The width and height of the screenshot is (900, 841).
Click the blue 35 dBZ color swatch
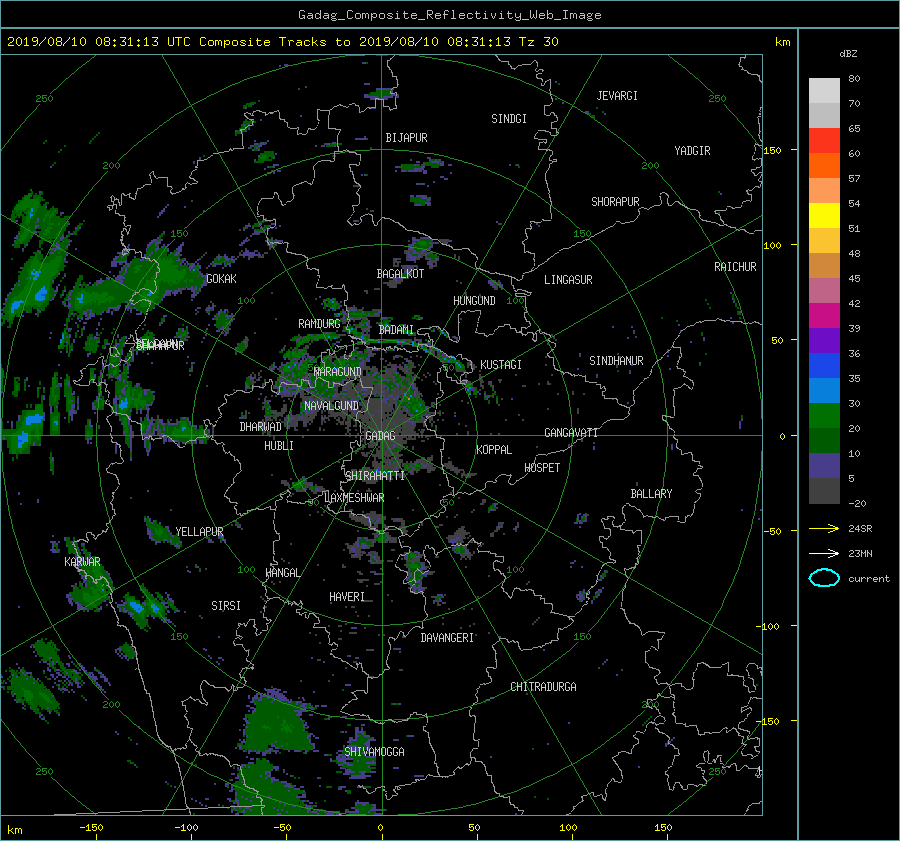tap(824, 366)
